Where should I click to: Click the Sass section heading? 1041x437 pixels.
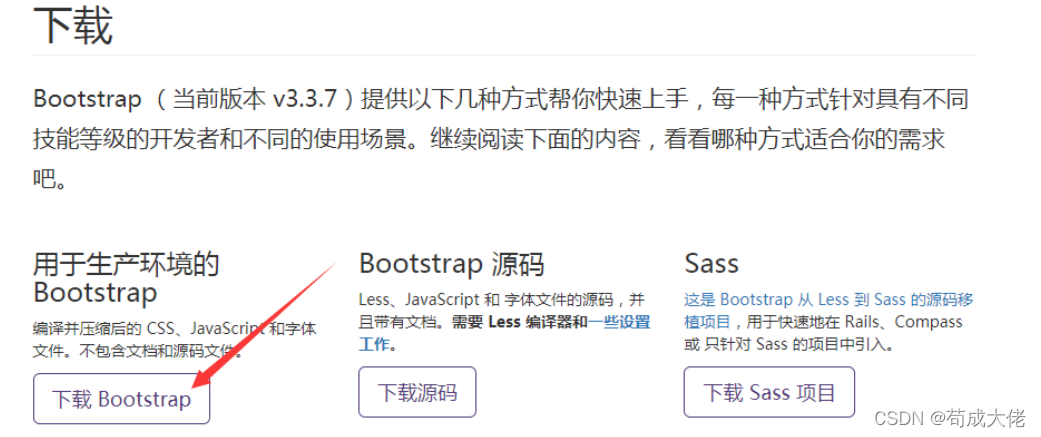tap(711, 264)
